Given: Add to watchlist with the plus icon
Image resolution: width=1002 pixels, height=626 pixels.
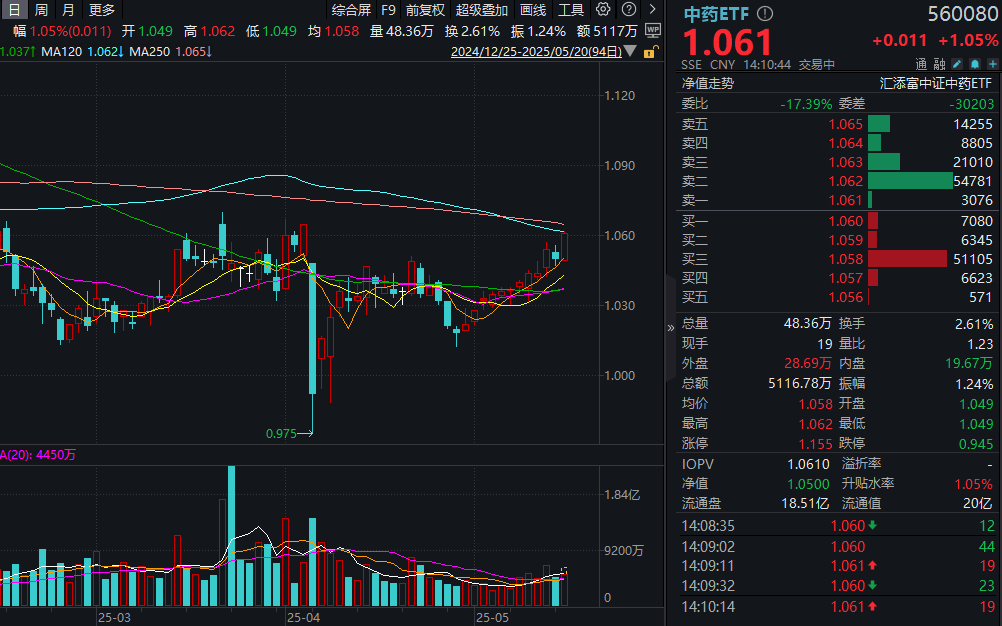Looking at the screenshot, I should 992,63.
